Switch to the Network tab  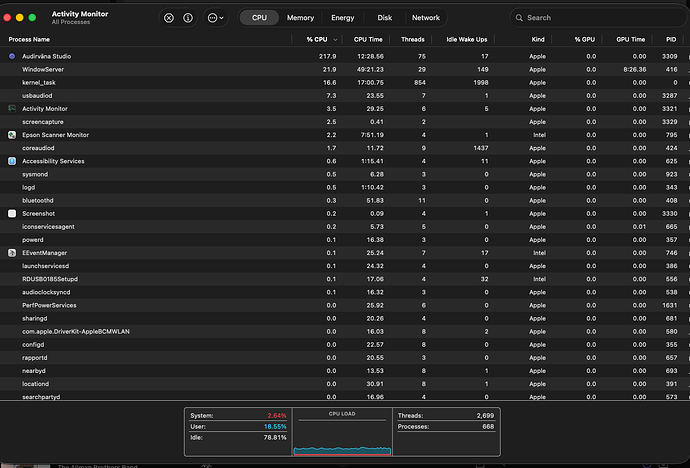(x=426, y=18)
